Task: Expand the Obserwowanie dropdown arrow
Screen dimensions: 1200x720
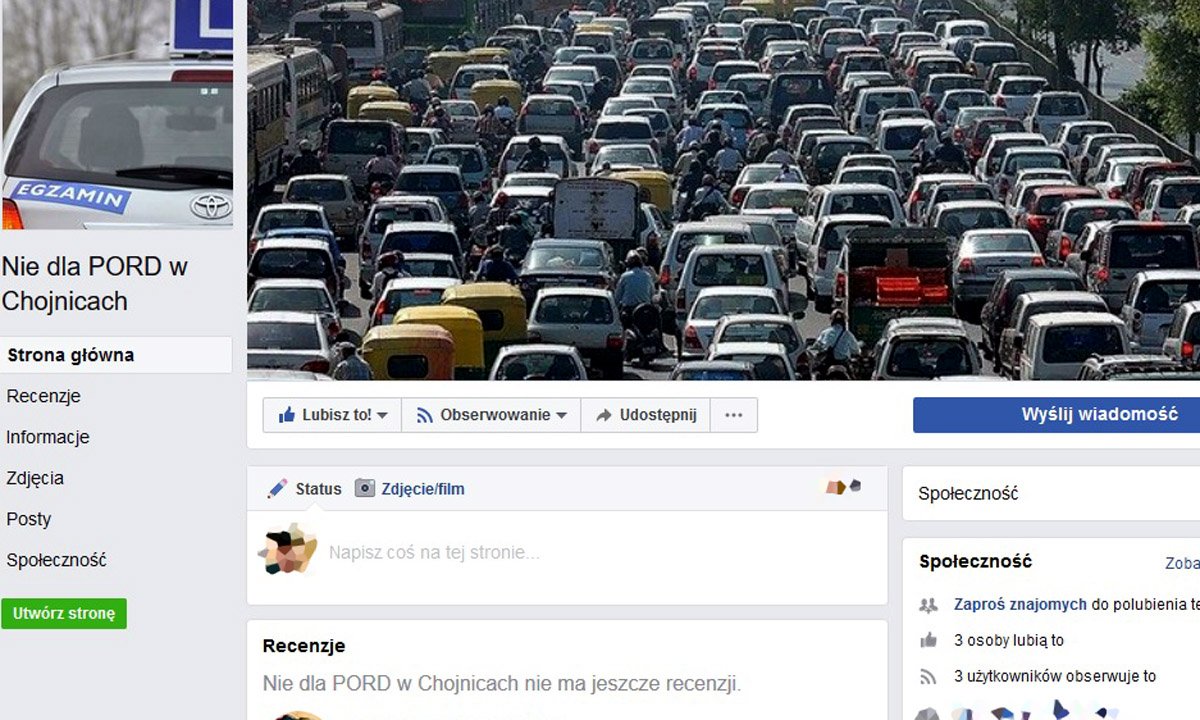Action: click(x=561, y=416)
